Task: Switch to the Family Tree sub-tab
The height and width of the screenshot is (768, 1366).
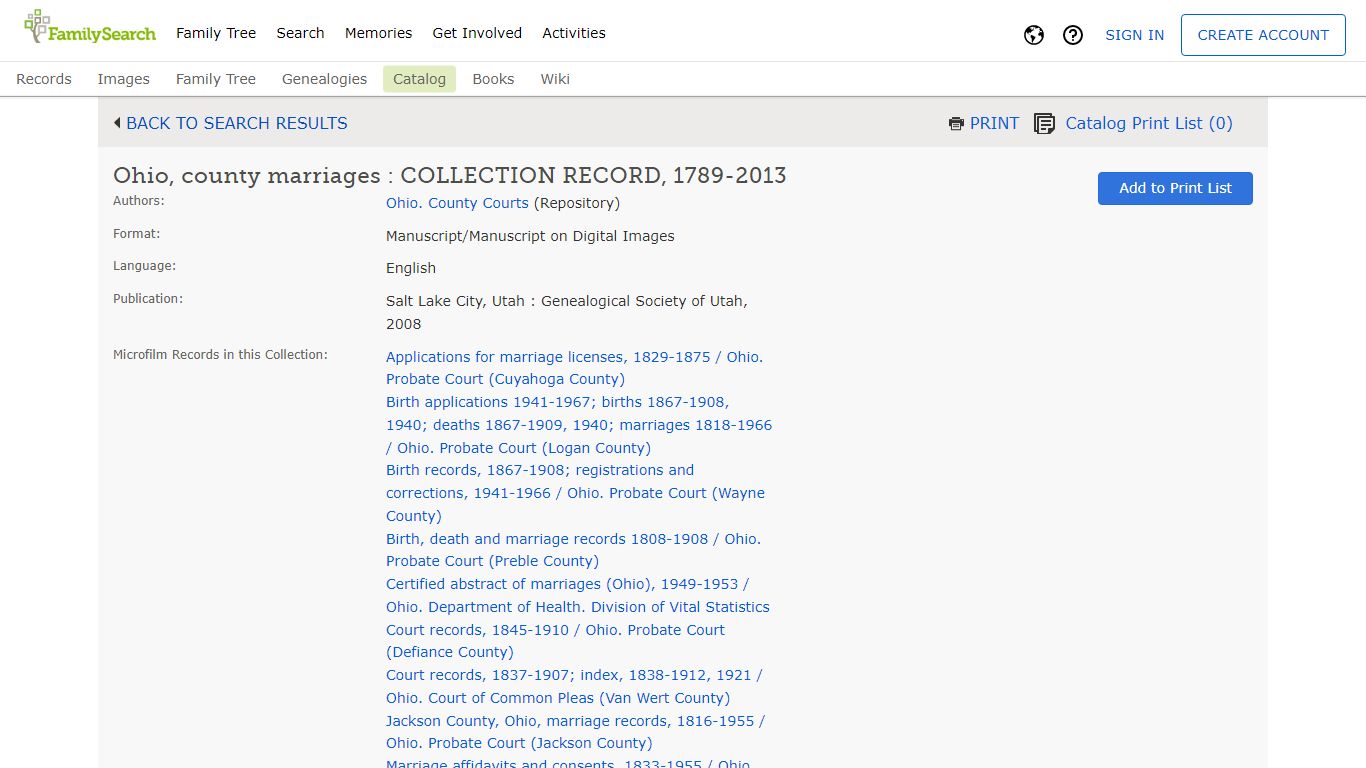Action: click(216, 79)
